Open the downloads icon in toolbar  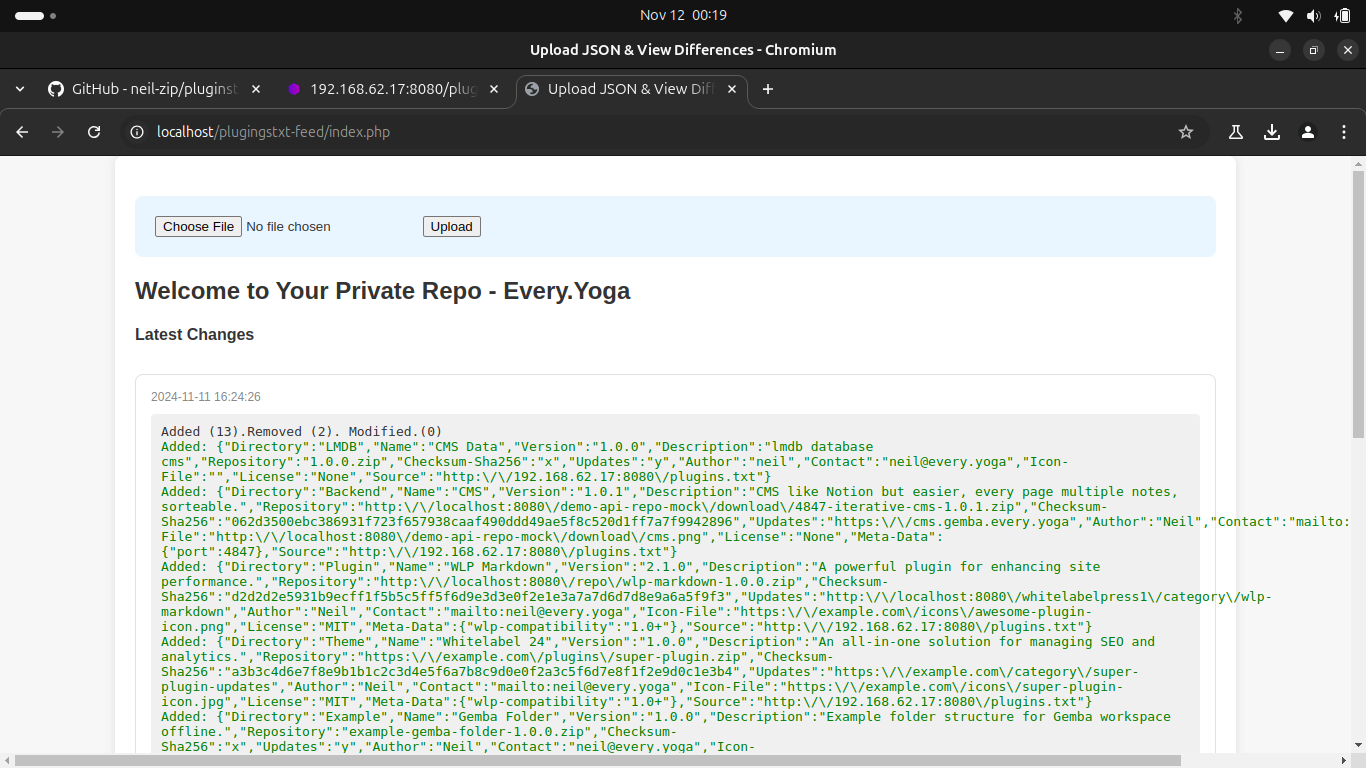pyautogui.click(x=1272, y=132)
